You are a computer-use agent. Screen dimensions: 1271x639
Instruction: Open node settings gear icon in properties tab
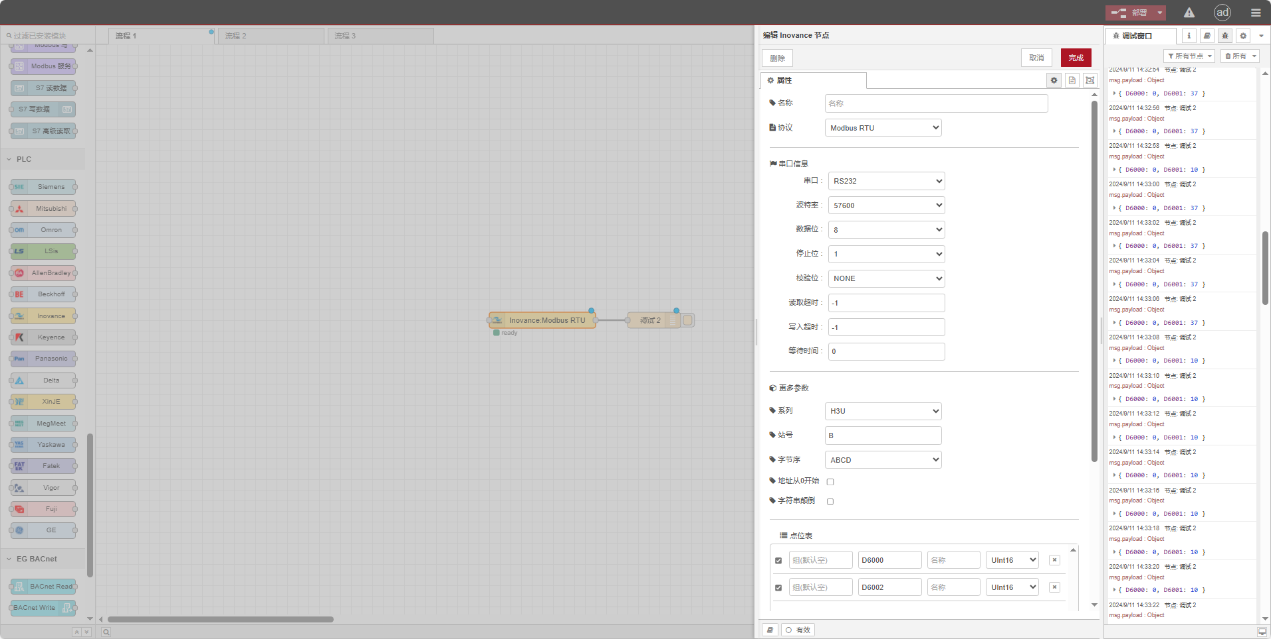(x=1054, y=80)
